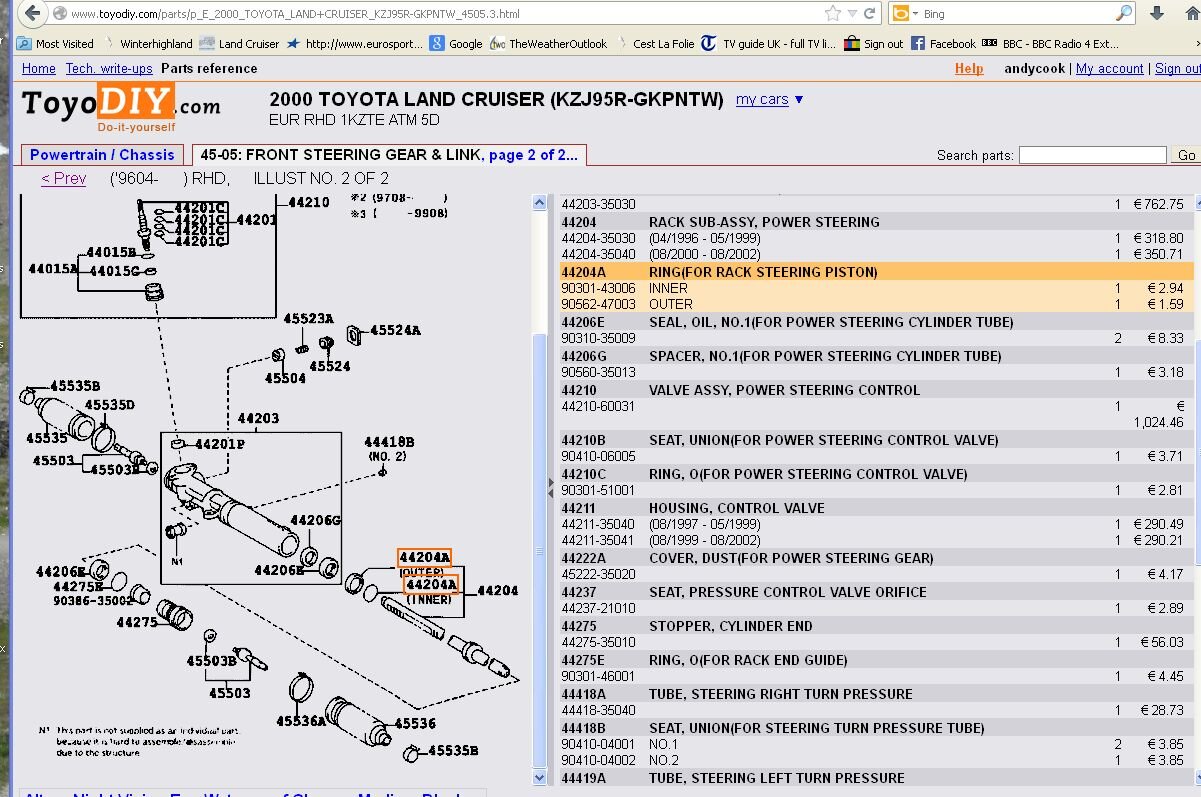
Task: Open the Land Cruiser bookmark
Action: (240, 44)
